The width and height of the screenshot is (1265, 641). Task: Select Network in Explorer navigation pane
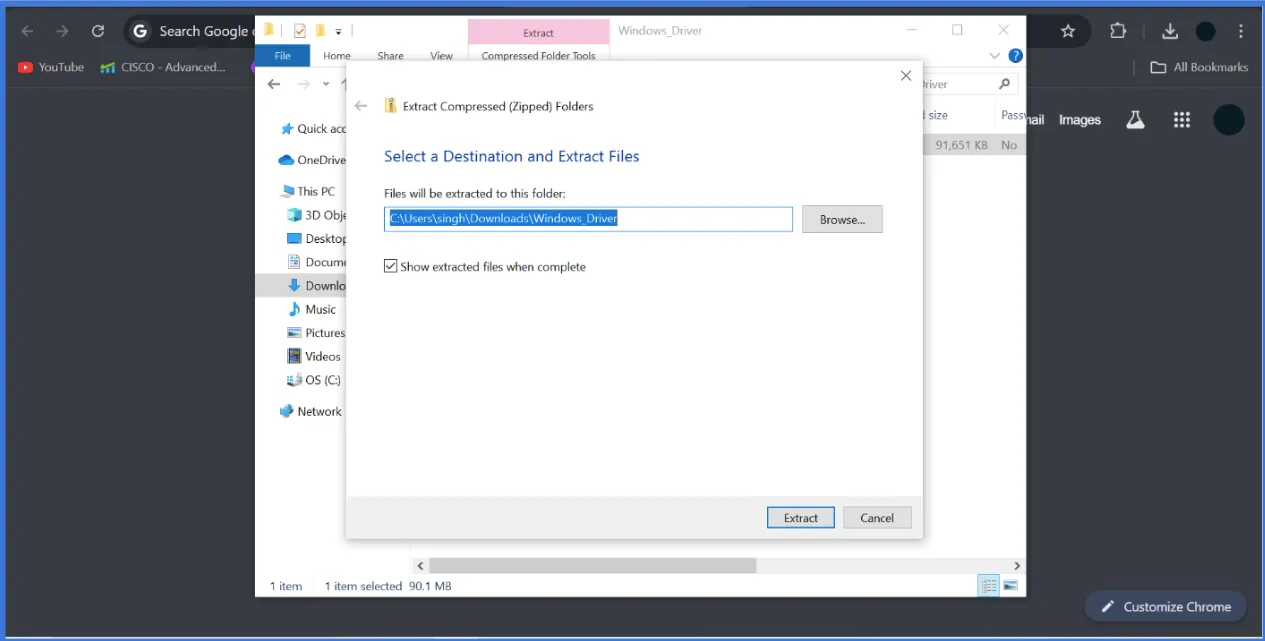pyautogui.click(x=311, y=411)
